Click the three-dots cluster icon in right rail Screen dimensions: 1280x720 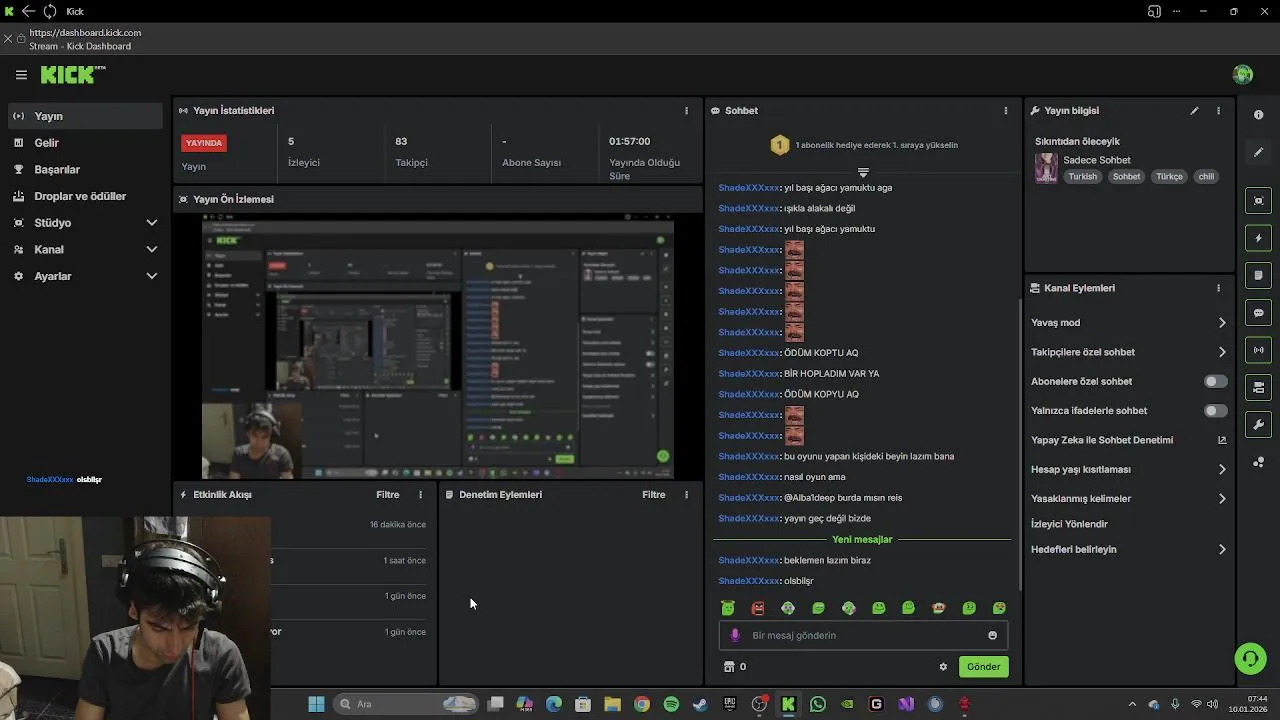(x=1259, y=462)
